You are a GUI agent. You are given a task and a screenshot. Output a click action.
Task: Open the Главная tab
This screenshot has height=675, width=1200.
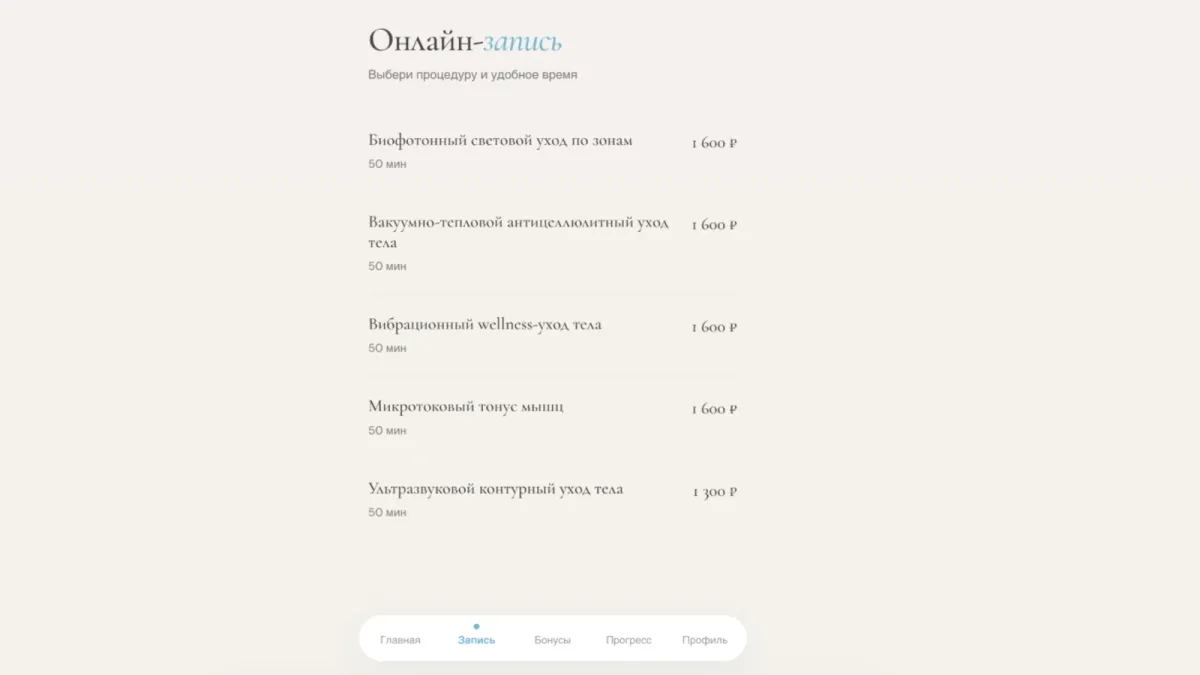(x=400, y=640)
